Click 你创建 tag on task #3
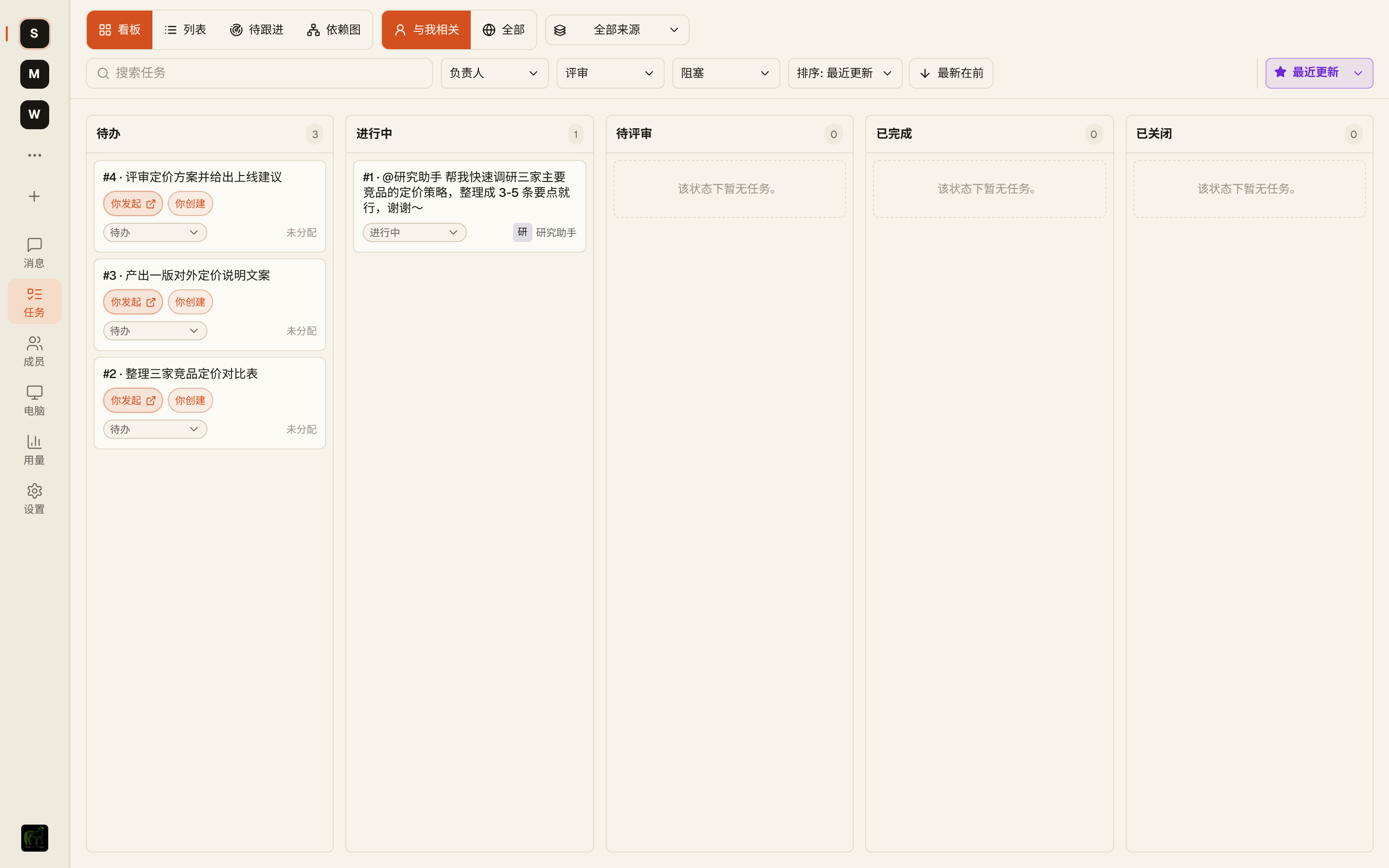The image size is (1389, 868). (x=190, y=302)
